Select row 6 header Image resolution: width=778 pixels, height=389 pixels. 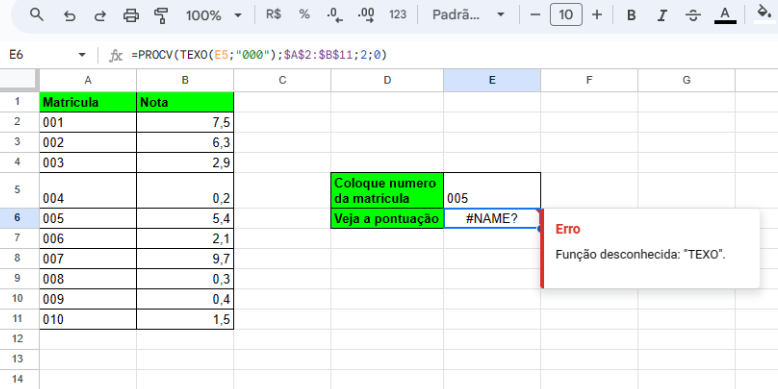click(x=19, y=218)
